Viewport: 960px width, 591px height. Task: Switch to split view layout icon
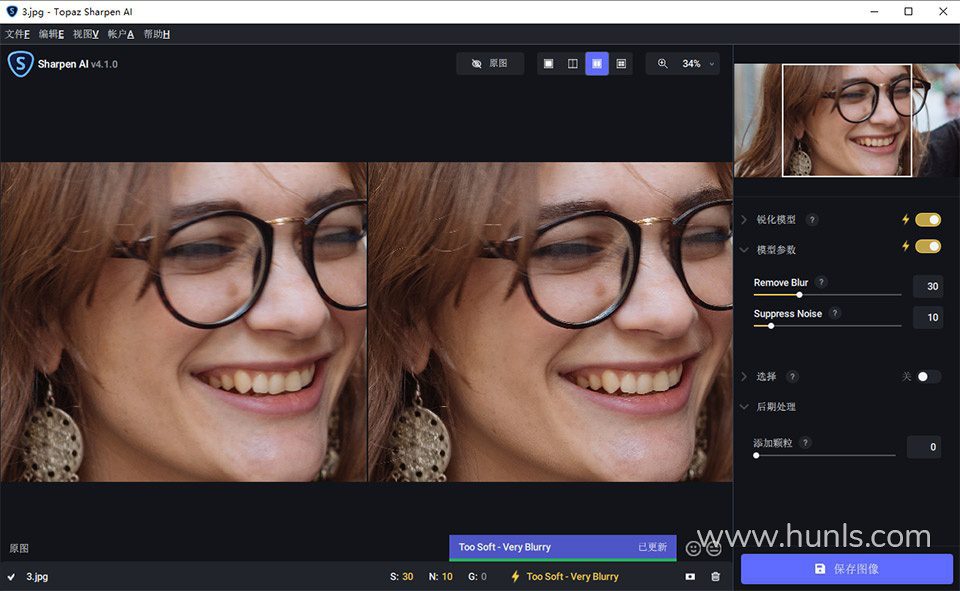[x=573, y=64]
